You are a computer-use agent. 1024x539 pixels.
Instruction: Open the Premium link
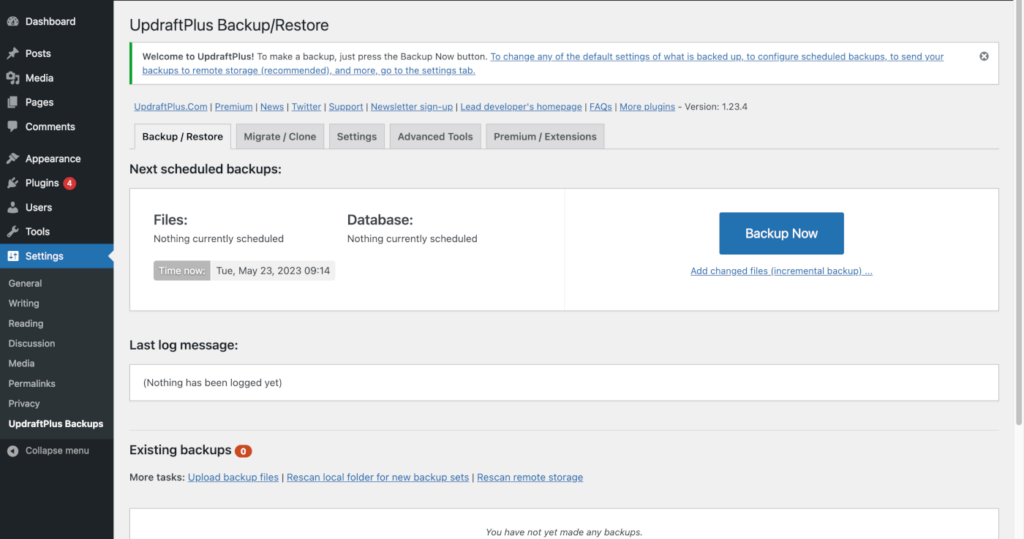point(233,106)
